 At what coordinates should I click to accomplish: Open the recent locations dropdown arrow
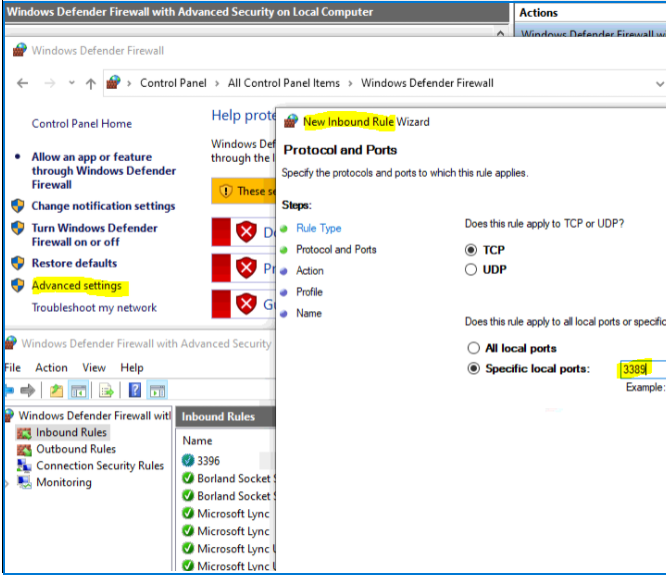coord(71,83)
